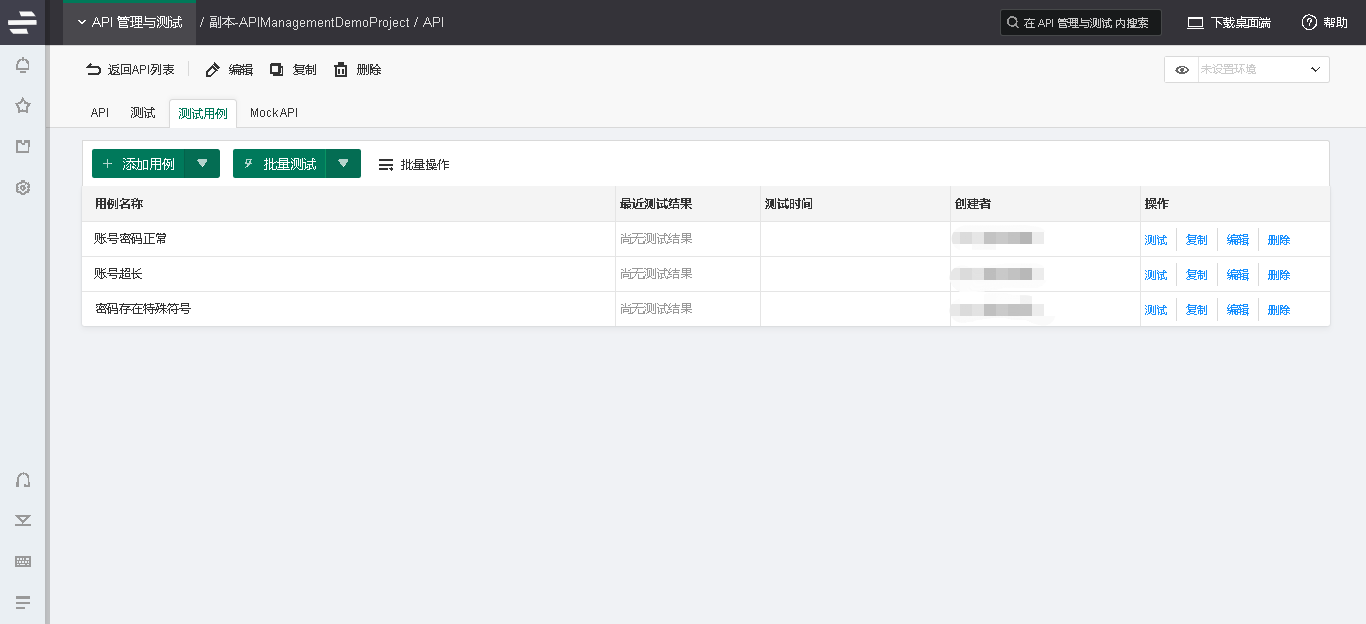The height and width of the screenshot is (624, 1366).
Task: Open the arrow dropdown beside 添加用例
Action: 202,164
